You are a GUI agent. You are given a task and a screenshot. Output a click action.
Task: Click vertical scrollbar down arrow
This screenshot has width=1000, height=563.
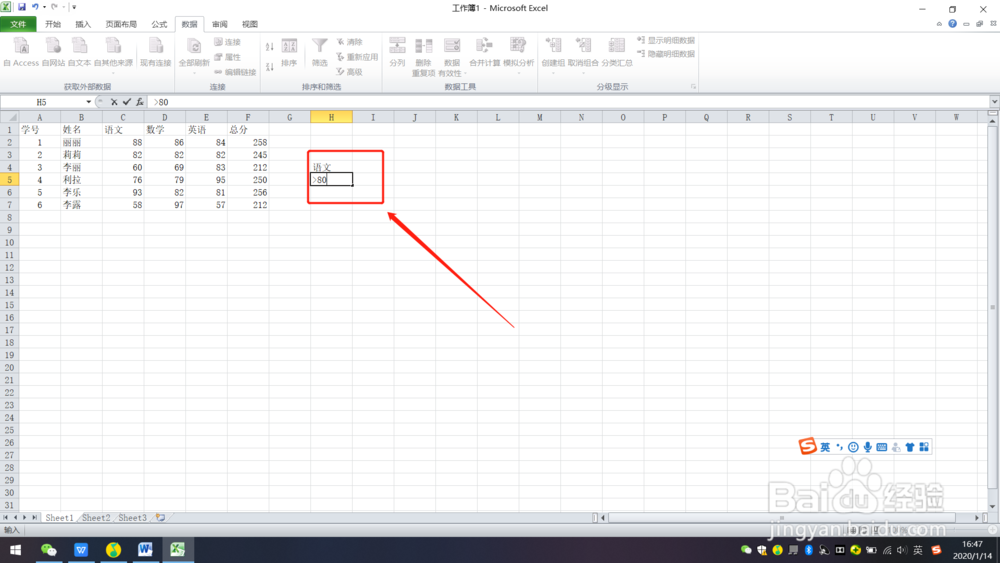993,507
